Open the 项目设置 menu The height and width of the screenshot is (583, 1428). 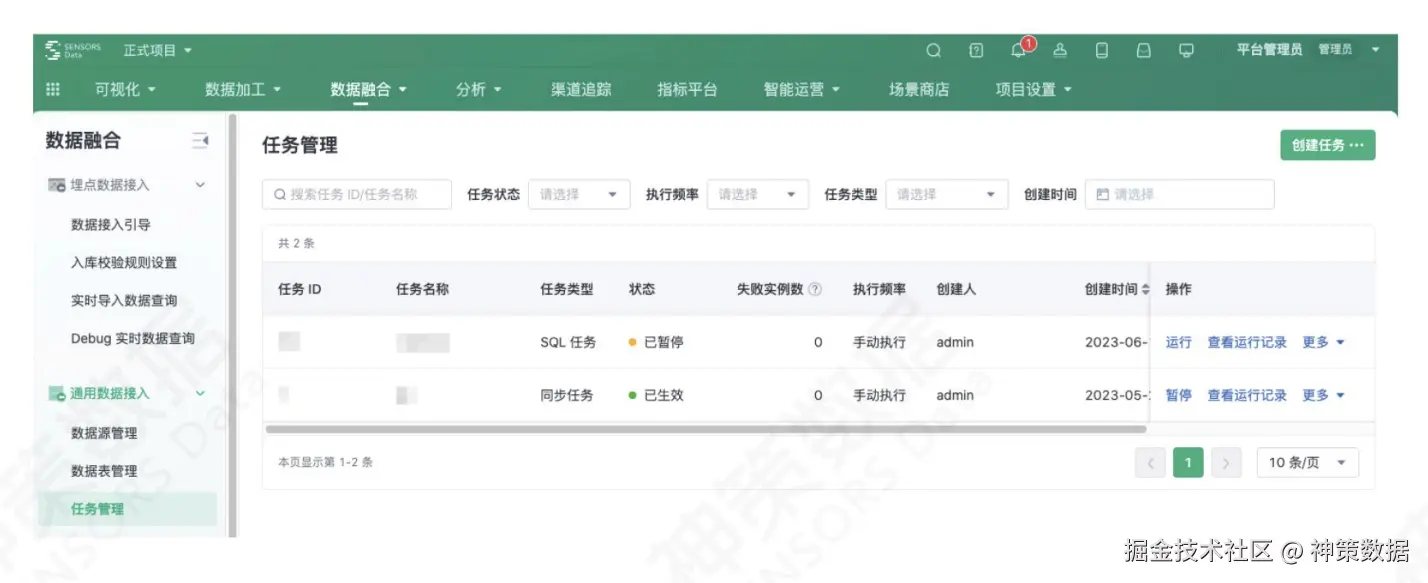[x=1034, y=89]
